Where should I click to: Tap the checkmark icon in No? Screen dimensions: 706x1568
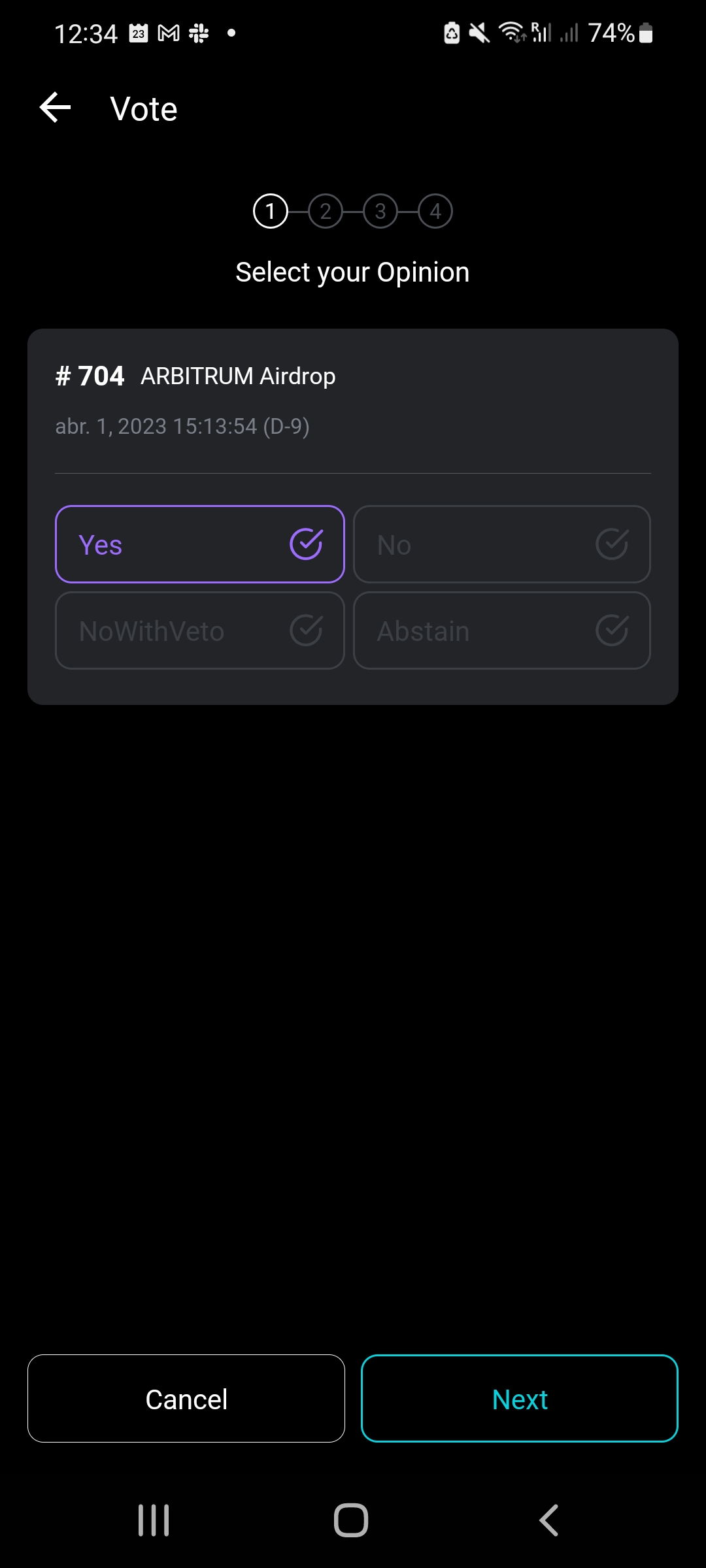coord(612,544)
